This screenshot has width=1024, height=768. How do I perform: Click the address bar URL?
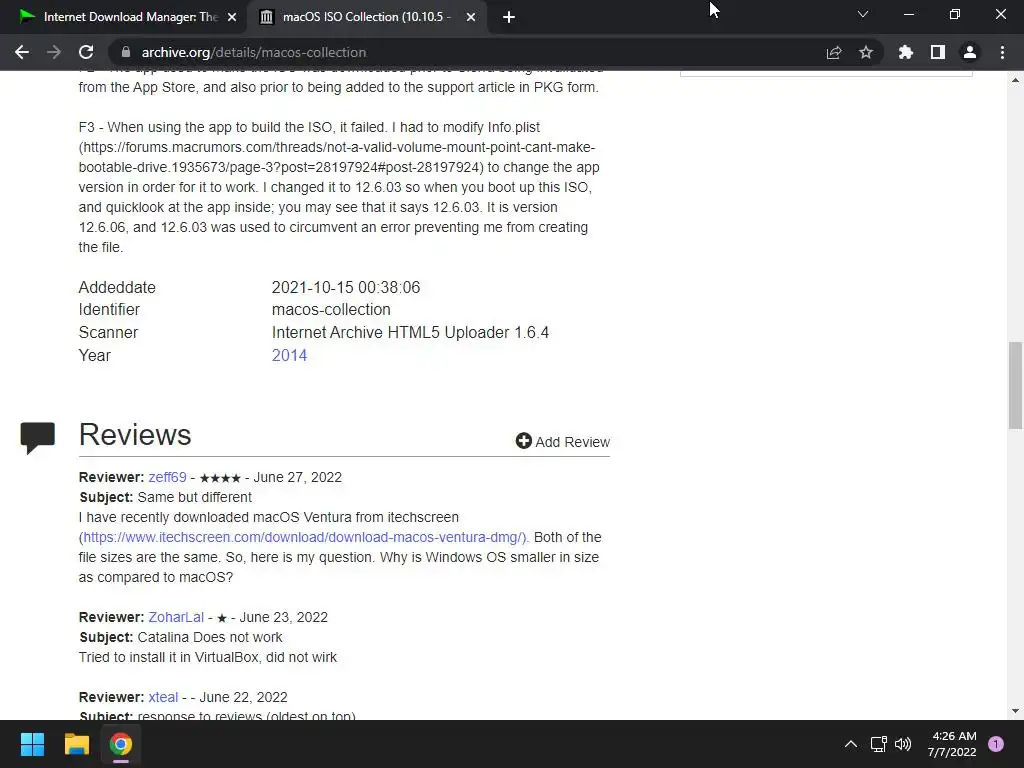[253, 52]
